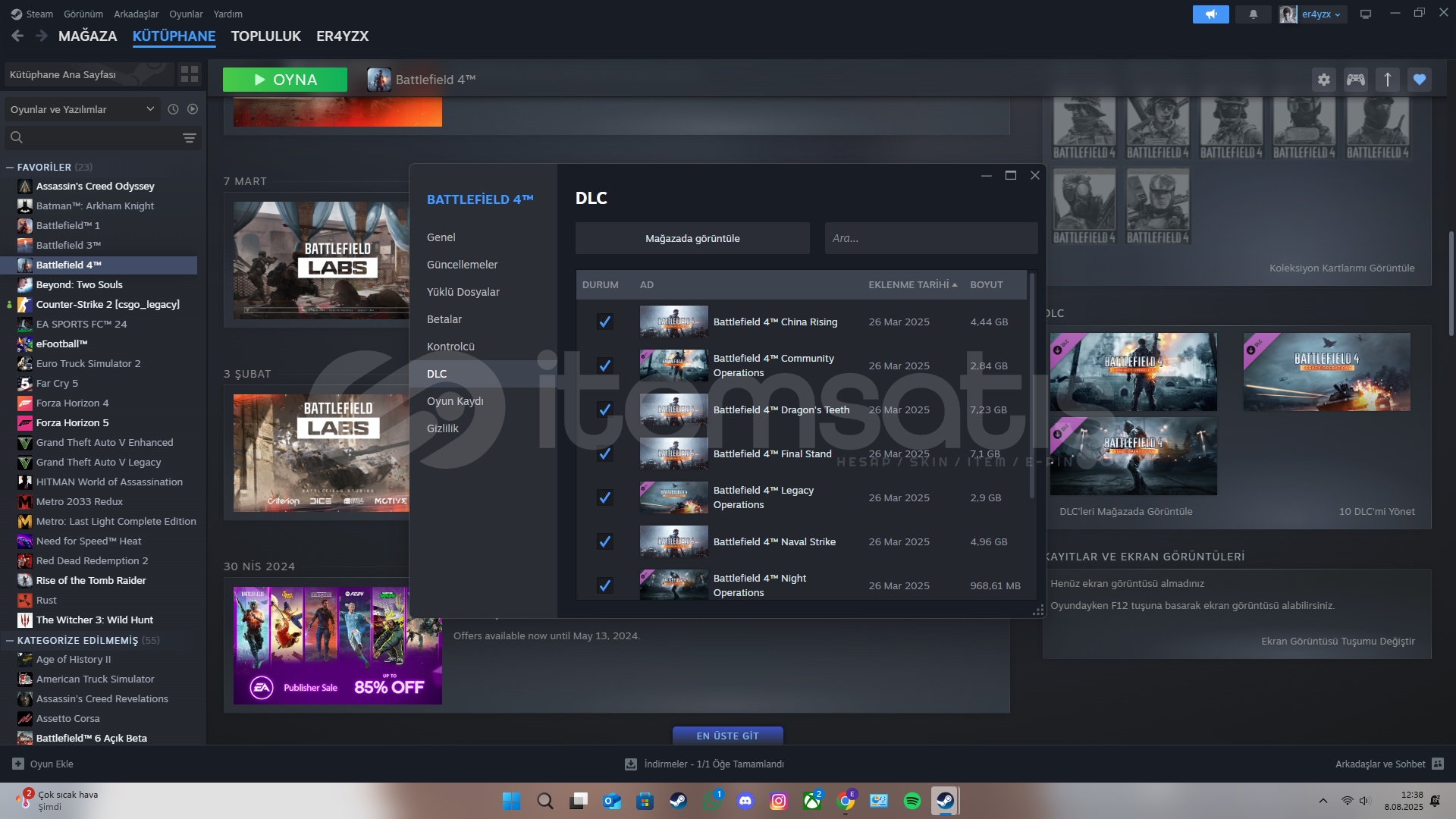The width and height of the screenshot is (1456, 819).
Task: Click Add Game plus icon
Action: [x=18, y=764]
